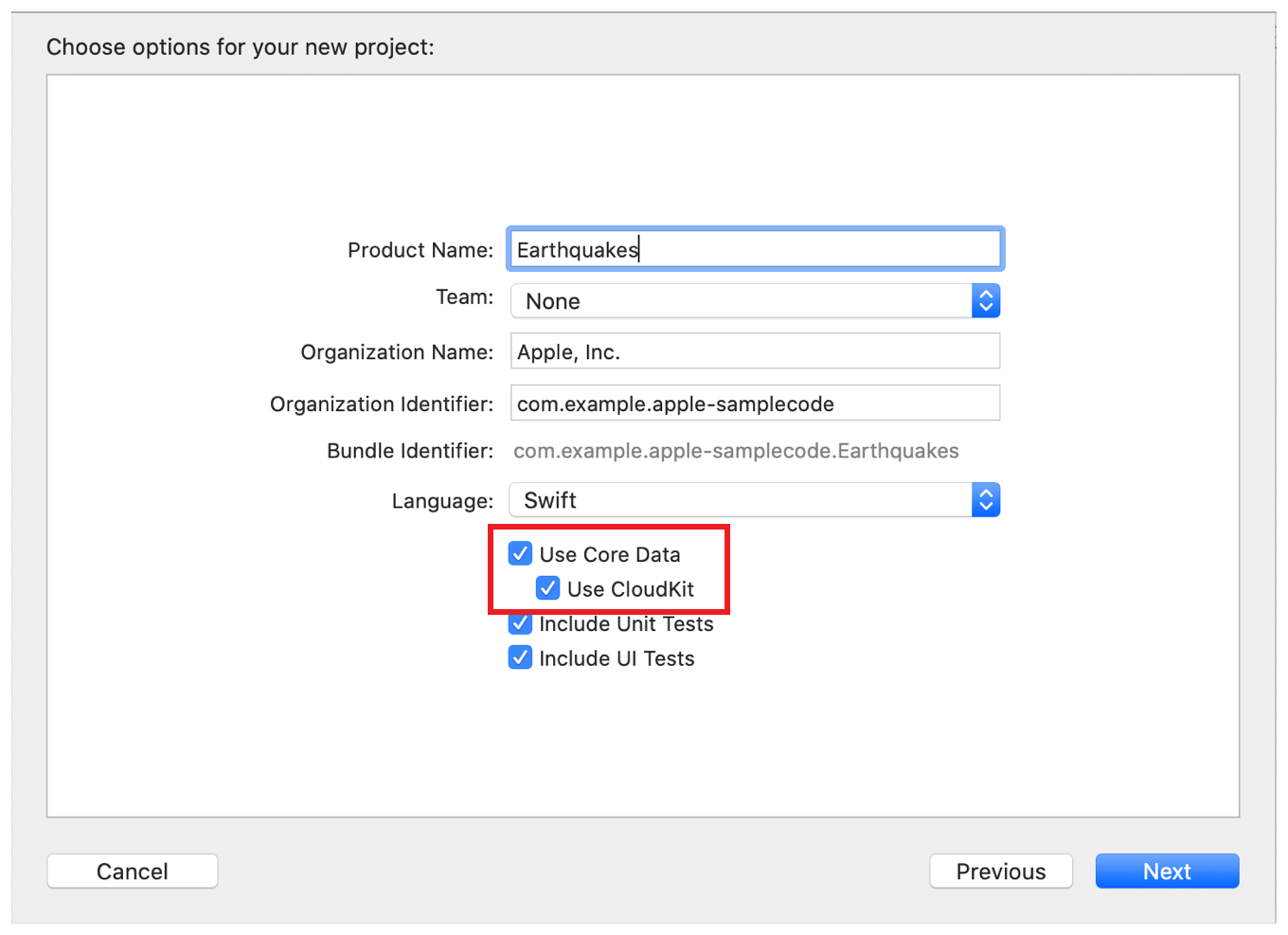The height and width of the screenshot is (935, 1288).
Task: Uncheck the Use Core Data checkbox
Action: point(520,553)
